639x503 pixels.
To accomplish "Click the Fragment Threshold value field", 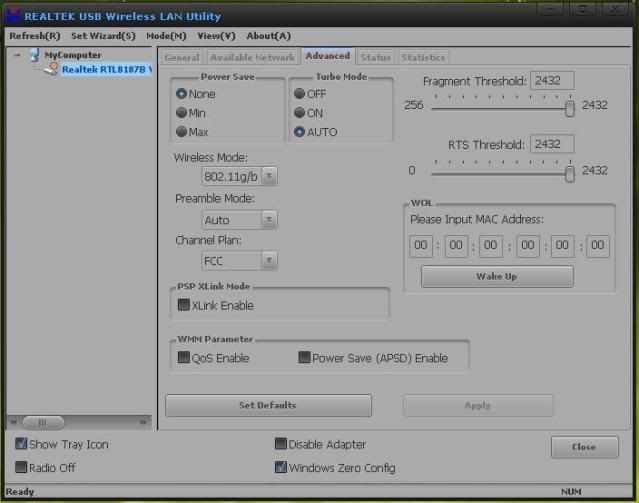I will 552,80.
